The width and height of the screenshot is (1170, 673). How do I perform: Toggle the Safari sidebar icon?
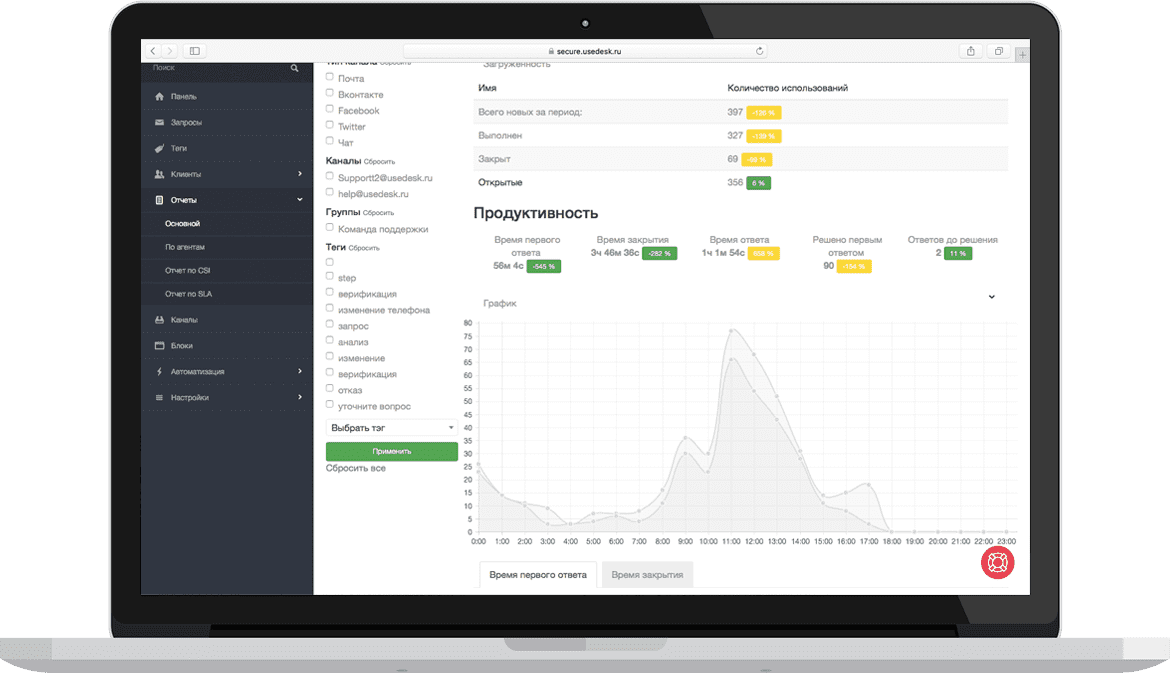(195, 51)
